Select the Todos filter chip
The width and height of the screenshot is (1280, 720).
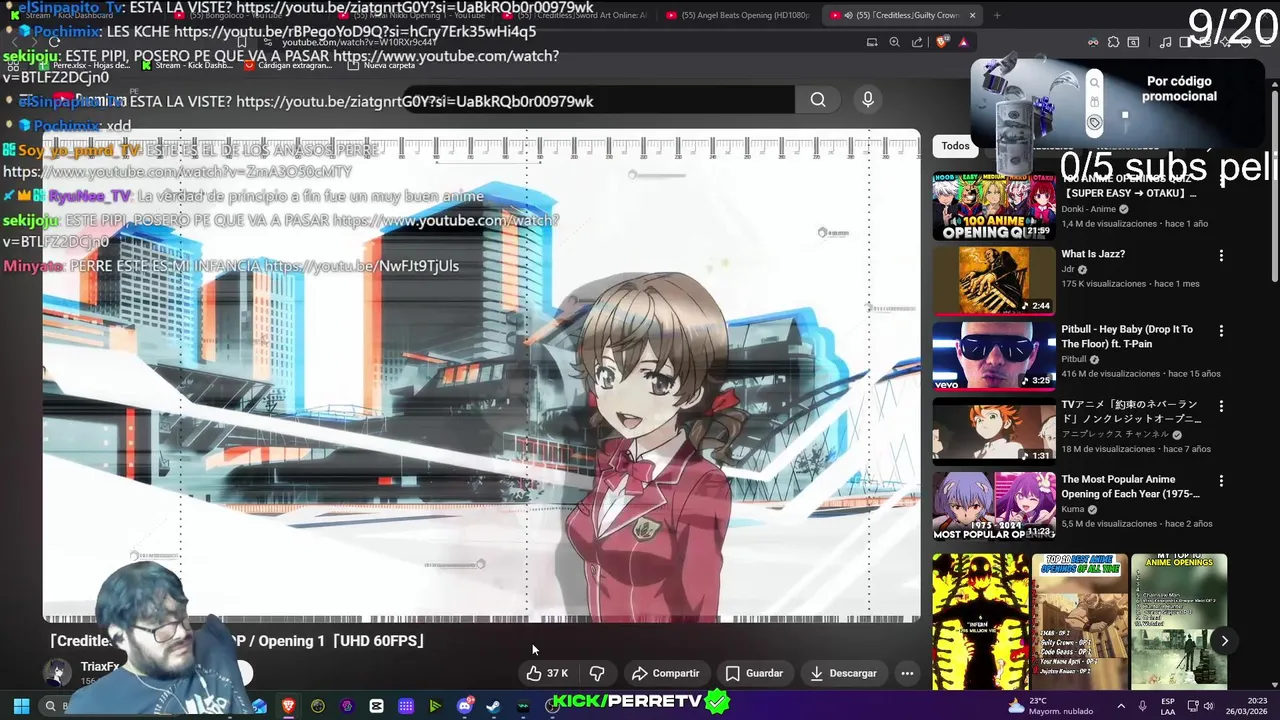pyautogui.click(x=955, y=146)
